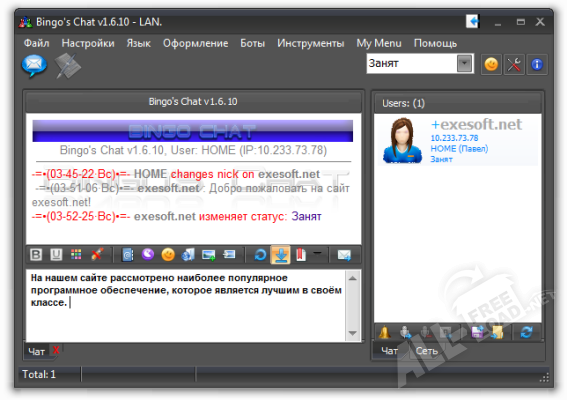The image size is (567, 400).
Task: Click the gray notepad pen icon
Action: [68, 66]
